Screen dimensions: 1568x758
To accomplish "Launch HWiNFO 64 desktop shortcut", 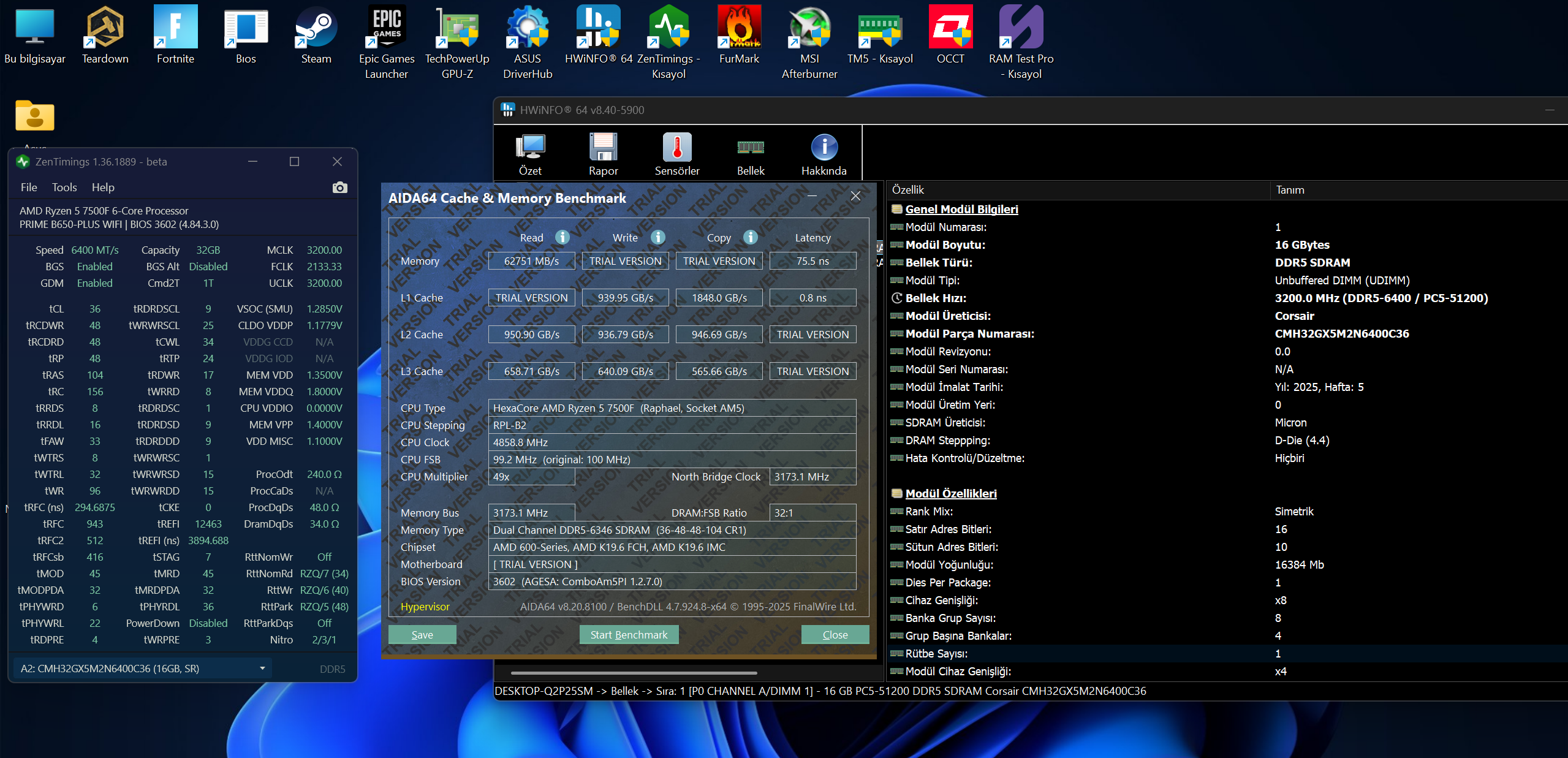I will click(x=598, y=36).
